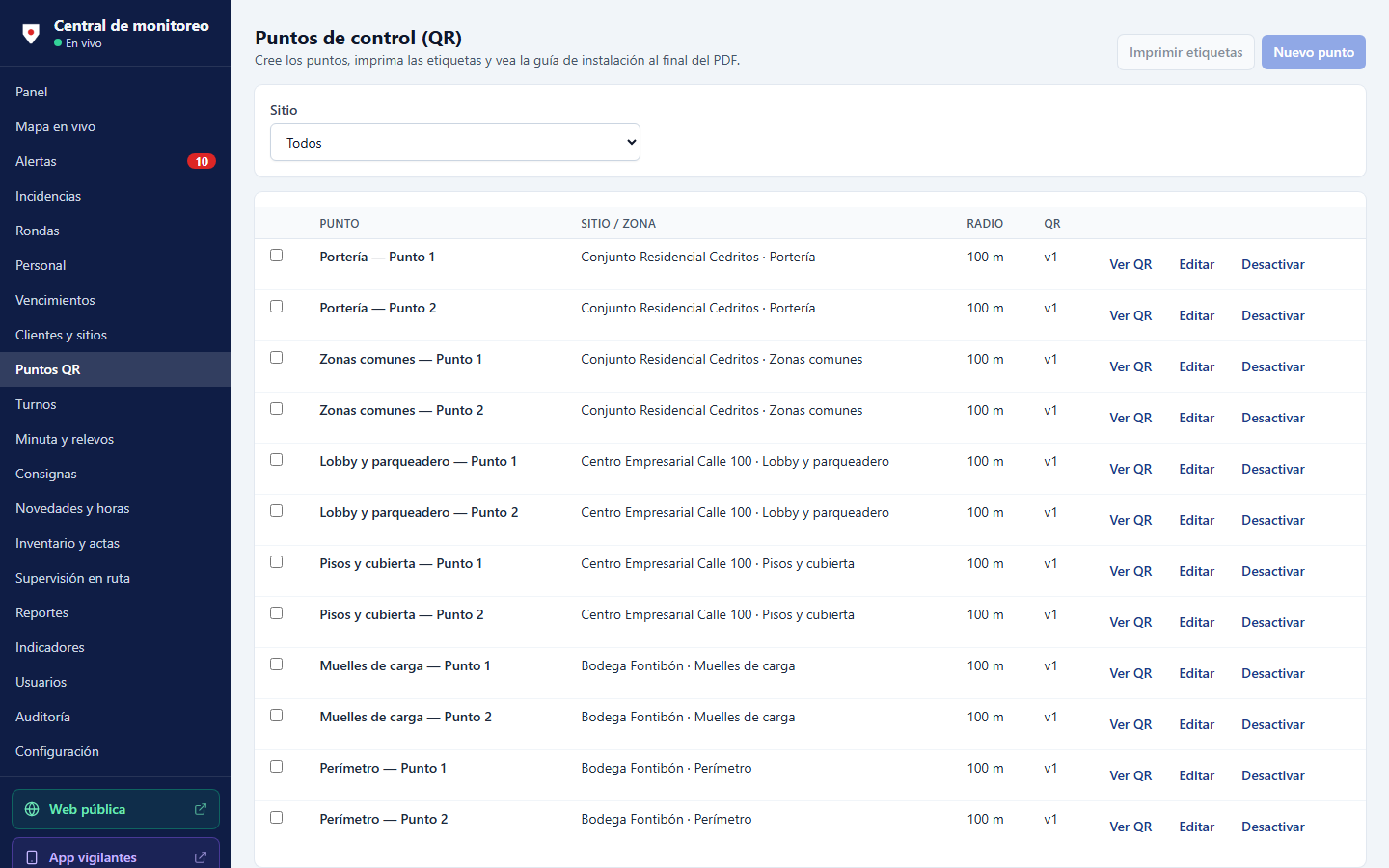Go to Minuta y relevos
The width and height of the screenshot is (1389, 868).
116,439
